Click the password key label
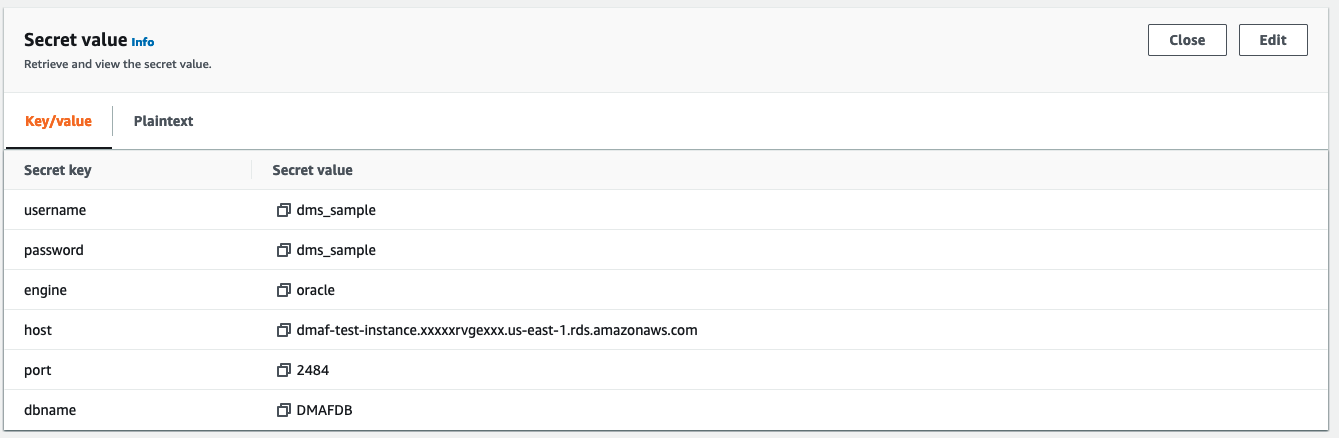Viewport: 1339px width, 438px height. pos(54,251)
